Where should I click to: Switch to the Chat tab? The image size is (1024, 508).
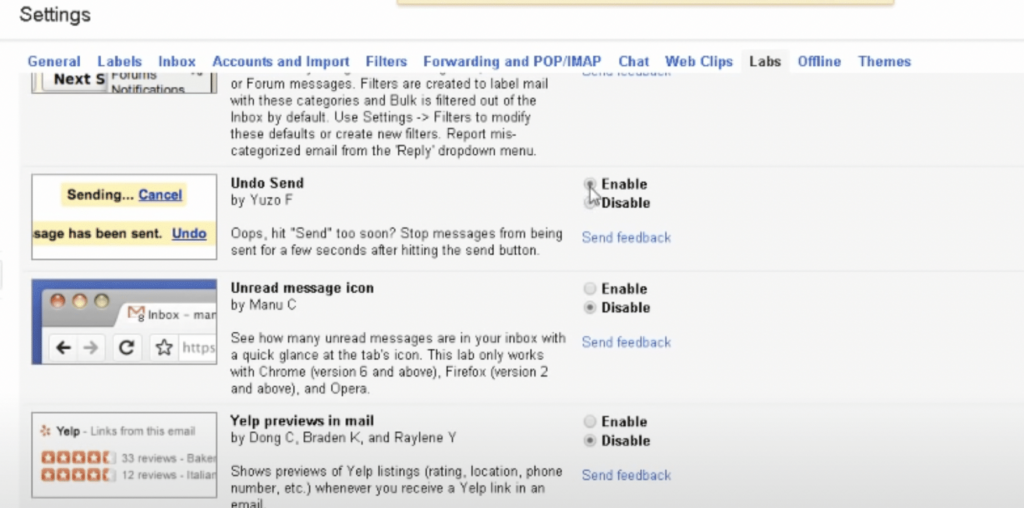pos(634,61)
